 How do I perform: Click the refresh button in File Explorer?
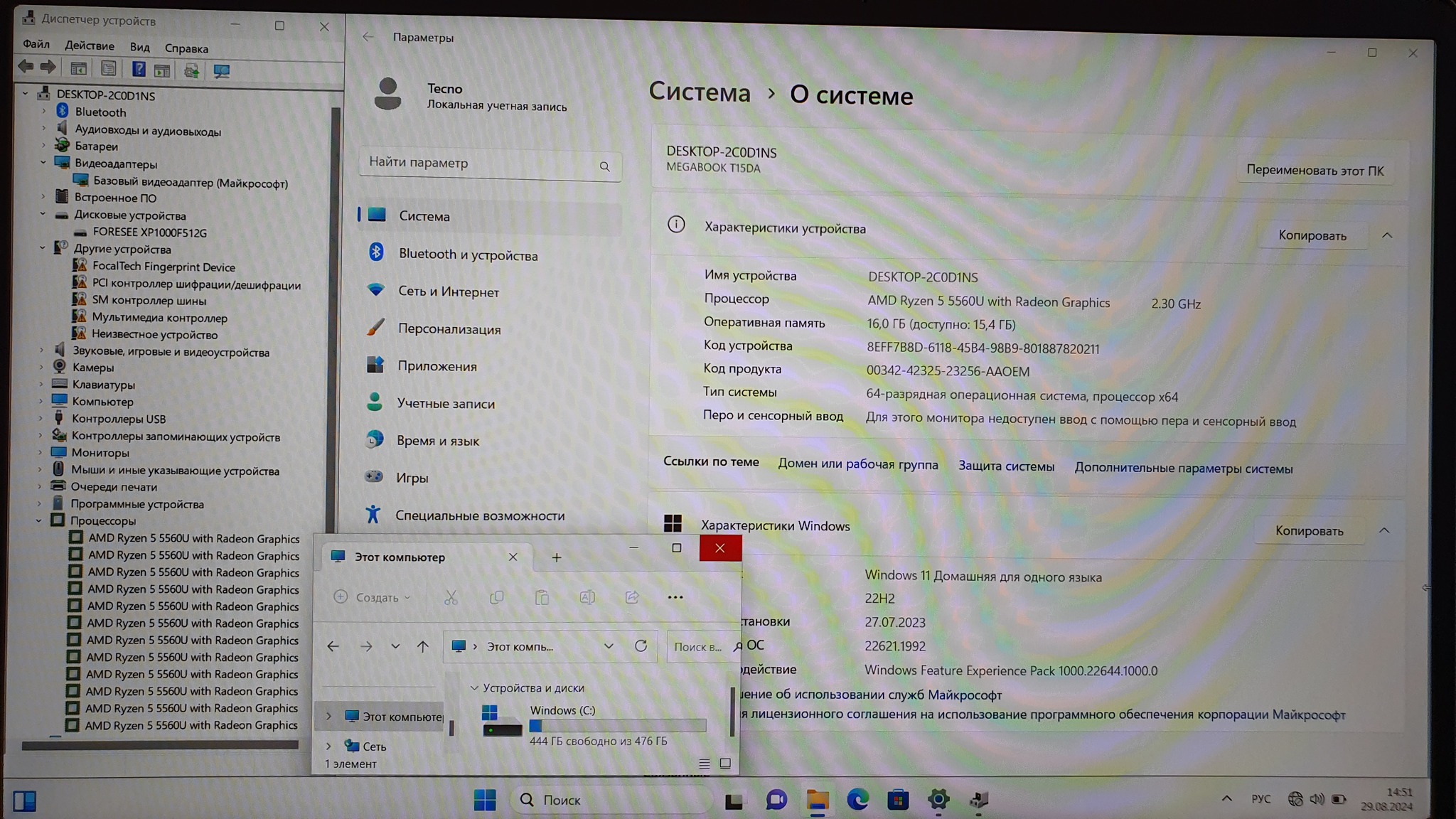click(641, 646)
